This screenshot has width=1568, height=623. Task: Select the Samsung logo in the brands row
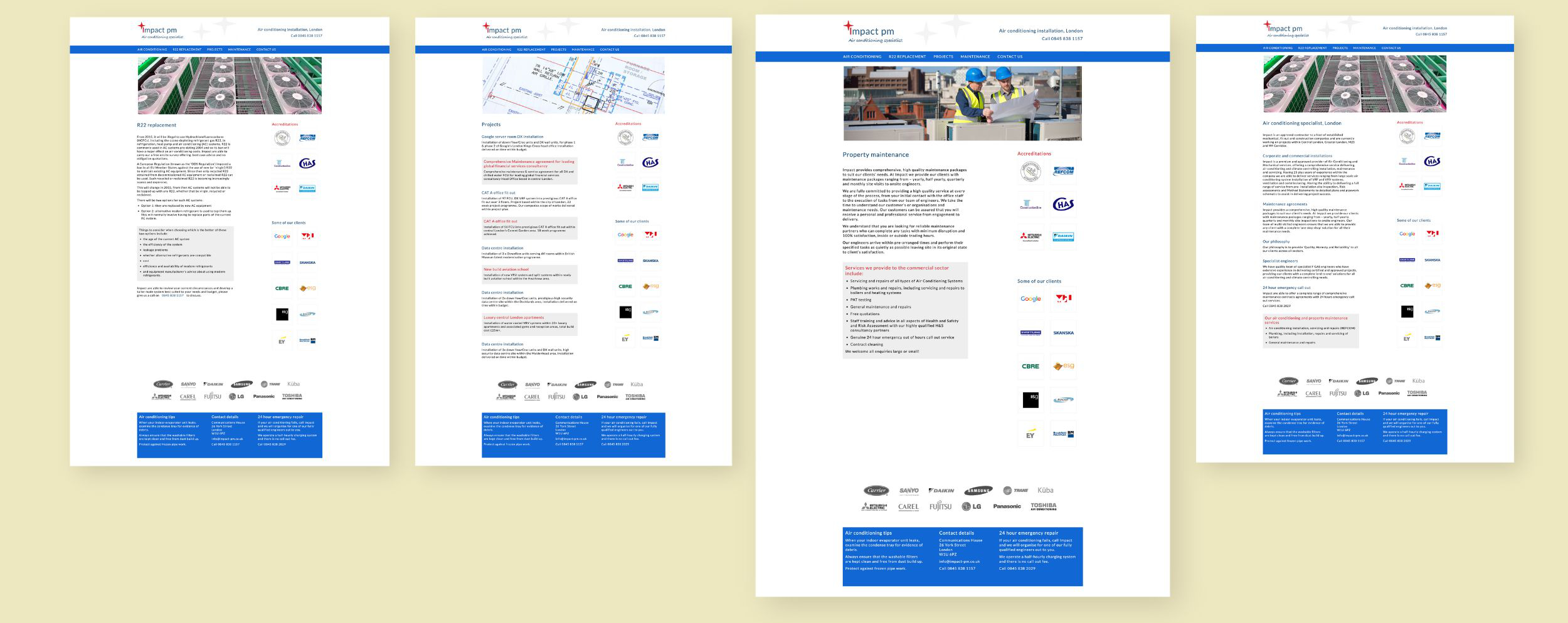[978, 491]
